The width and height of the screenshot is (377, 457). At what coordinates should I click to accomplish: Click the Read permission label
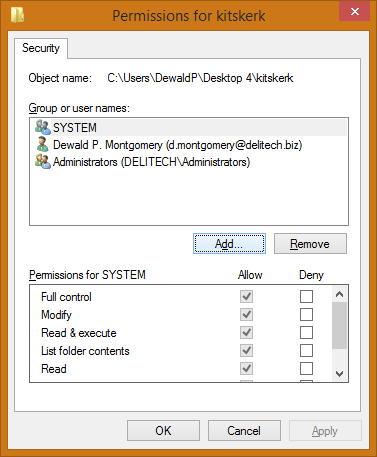tap(54, 369)
